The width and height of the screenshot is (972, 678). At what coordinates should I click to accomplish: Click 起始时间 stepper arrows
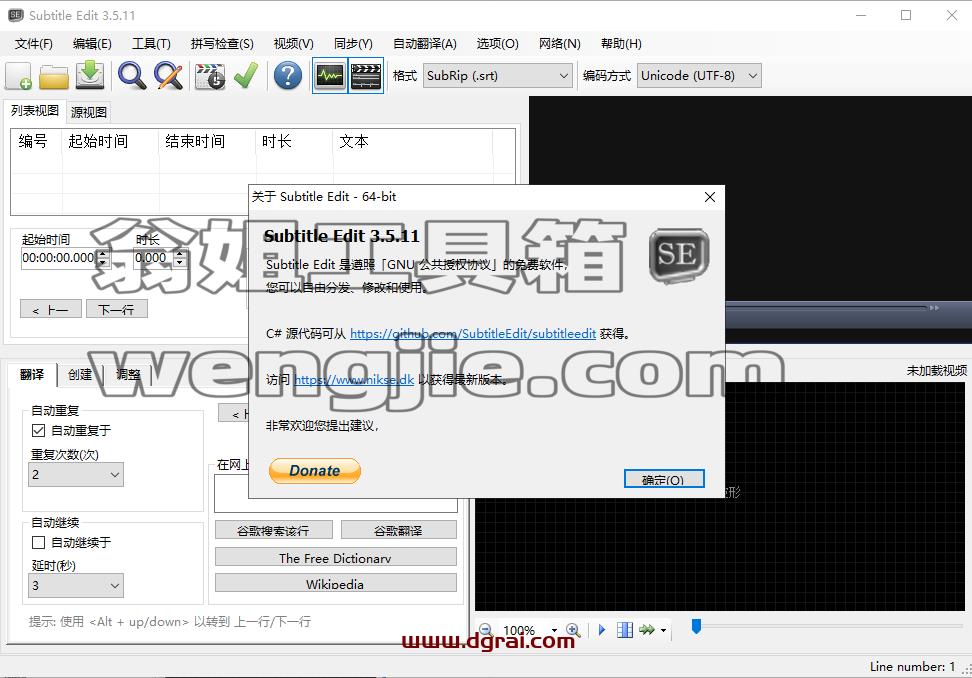click(103, 258)
